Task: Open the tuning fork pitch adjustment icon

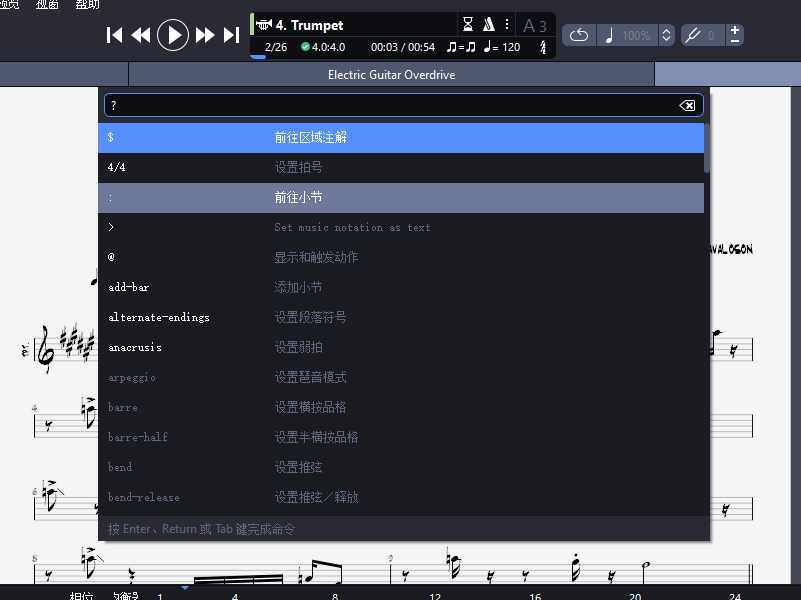Action: tap(692, 34)
